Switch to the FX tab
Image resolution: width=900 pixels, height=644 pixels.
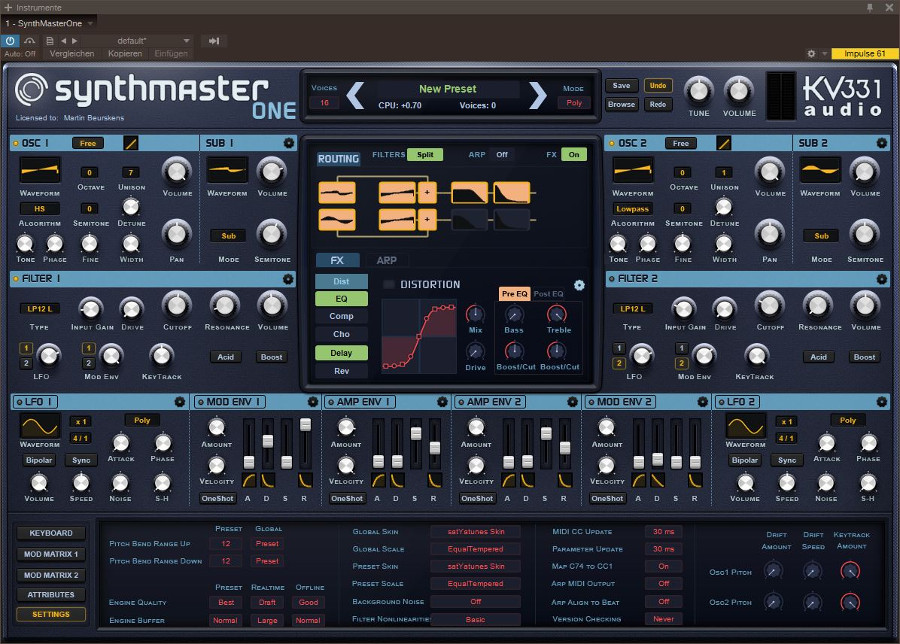click(x=338, y=261)
